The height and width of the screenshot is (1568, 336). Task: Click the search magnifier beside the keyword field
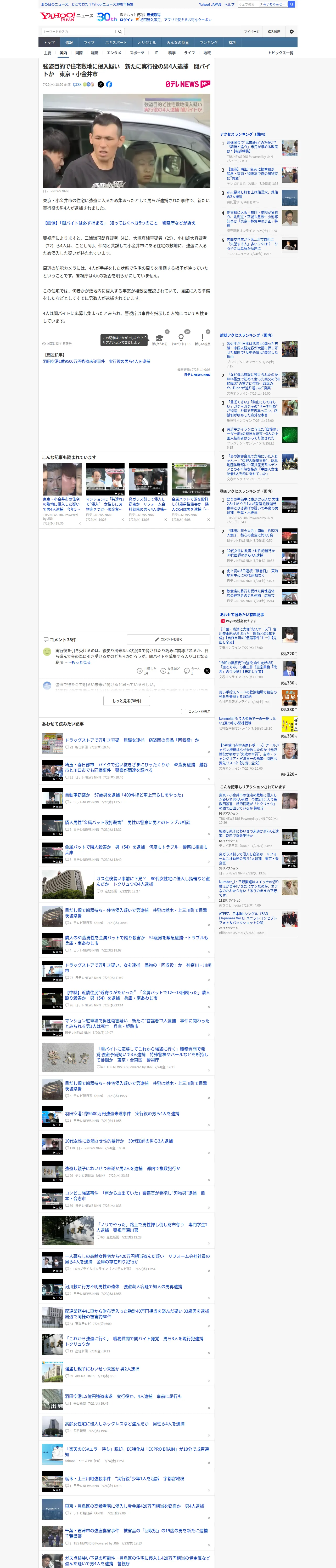point(120,32)
